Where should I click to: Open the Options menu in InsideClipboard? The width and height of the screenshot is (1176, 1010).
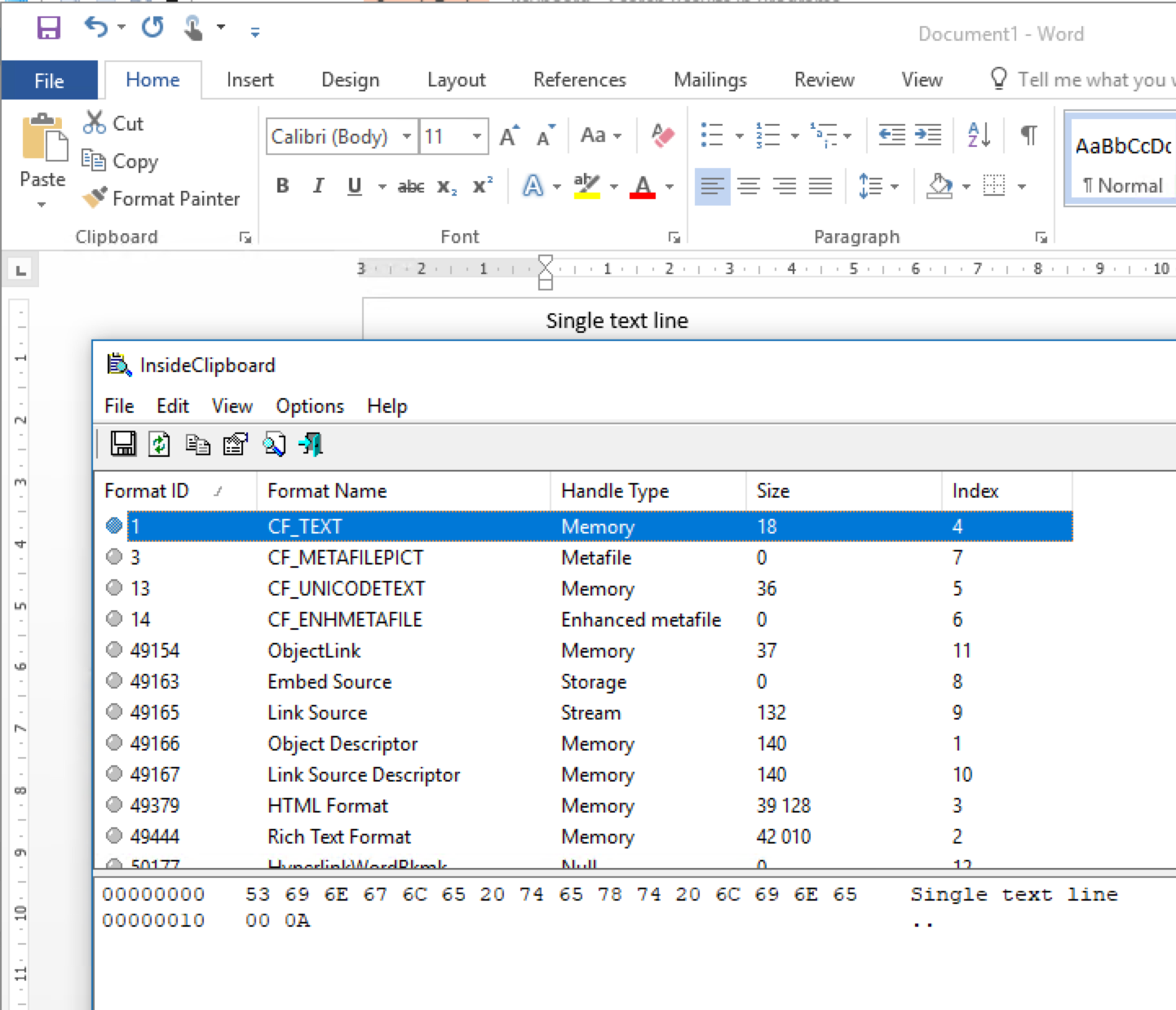(x=310, y=406)
